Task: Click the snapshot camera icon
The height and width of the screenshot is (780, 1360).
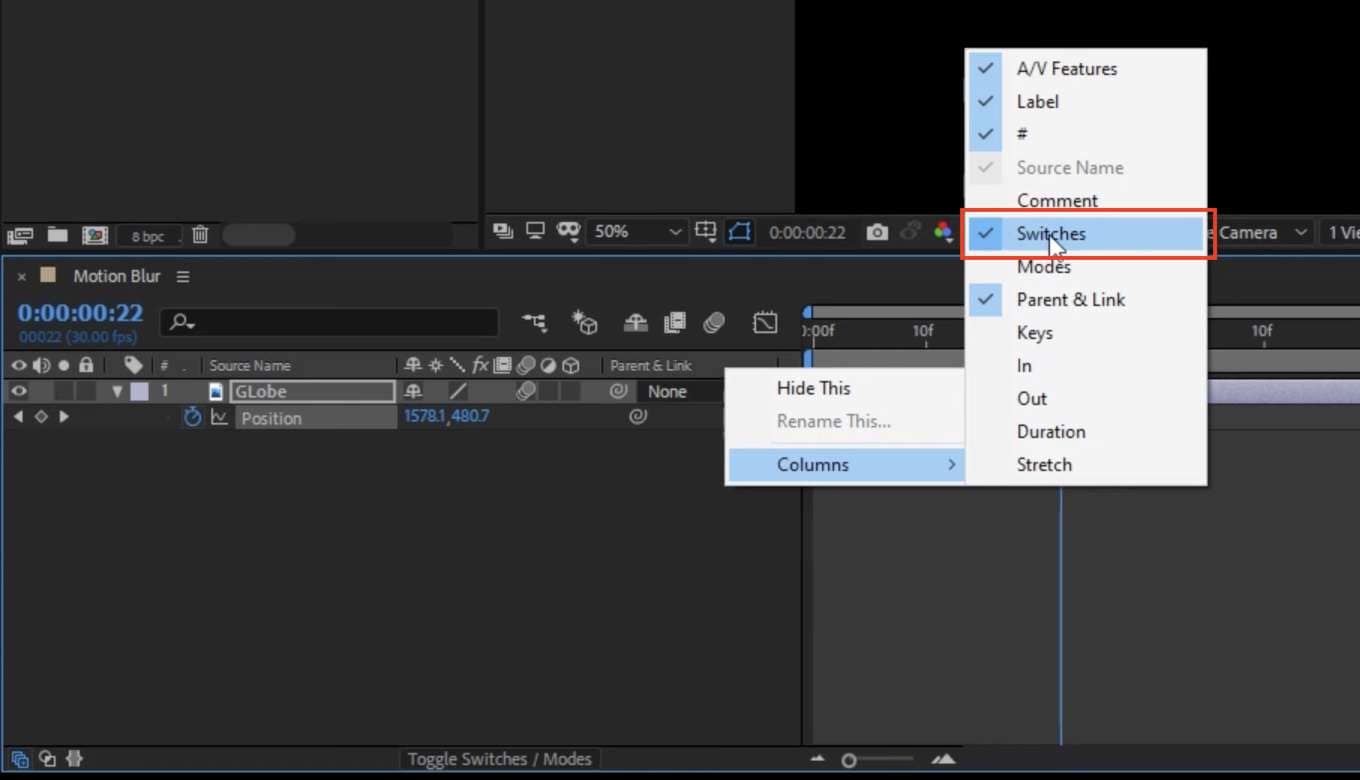Action: click(x=877, y=232)
